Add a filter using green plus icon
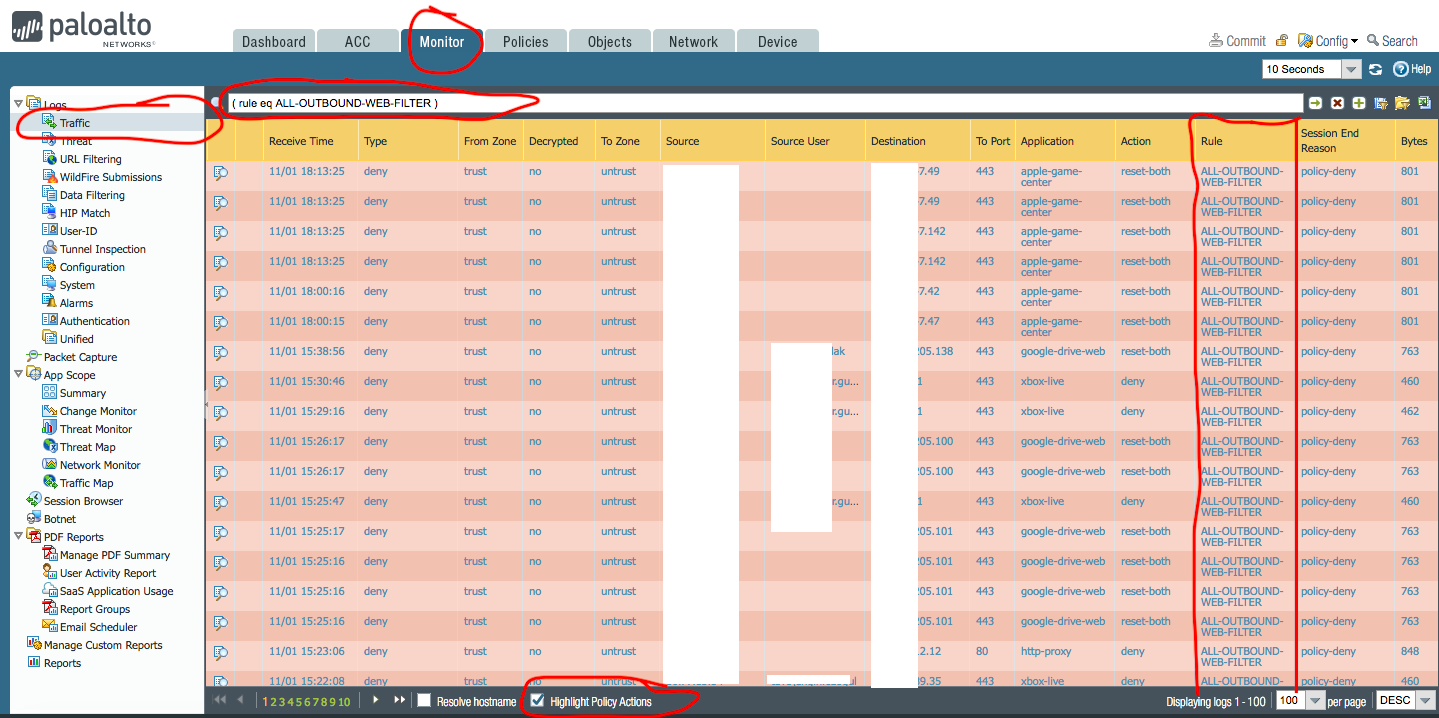The width and height of the screenshot is (1439, 718). tap(1359, 103)
